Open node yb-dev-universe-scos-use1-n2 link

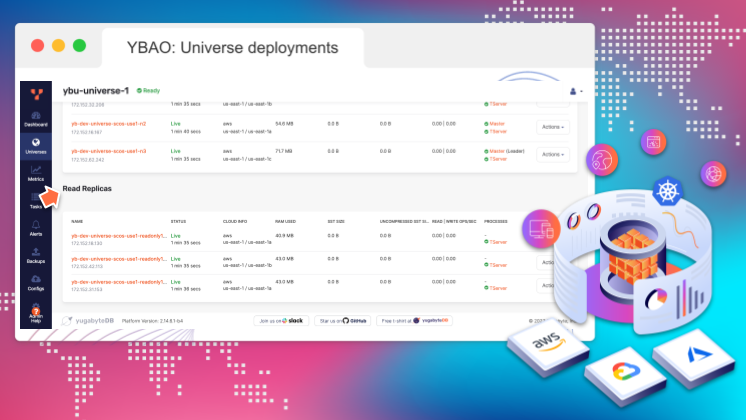(x=108, y=124)
